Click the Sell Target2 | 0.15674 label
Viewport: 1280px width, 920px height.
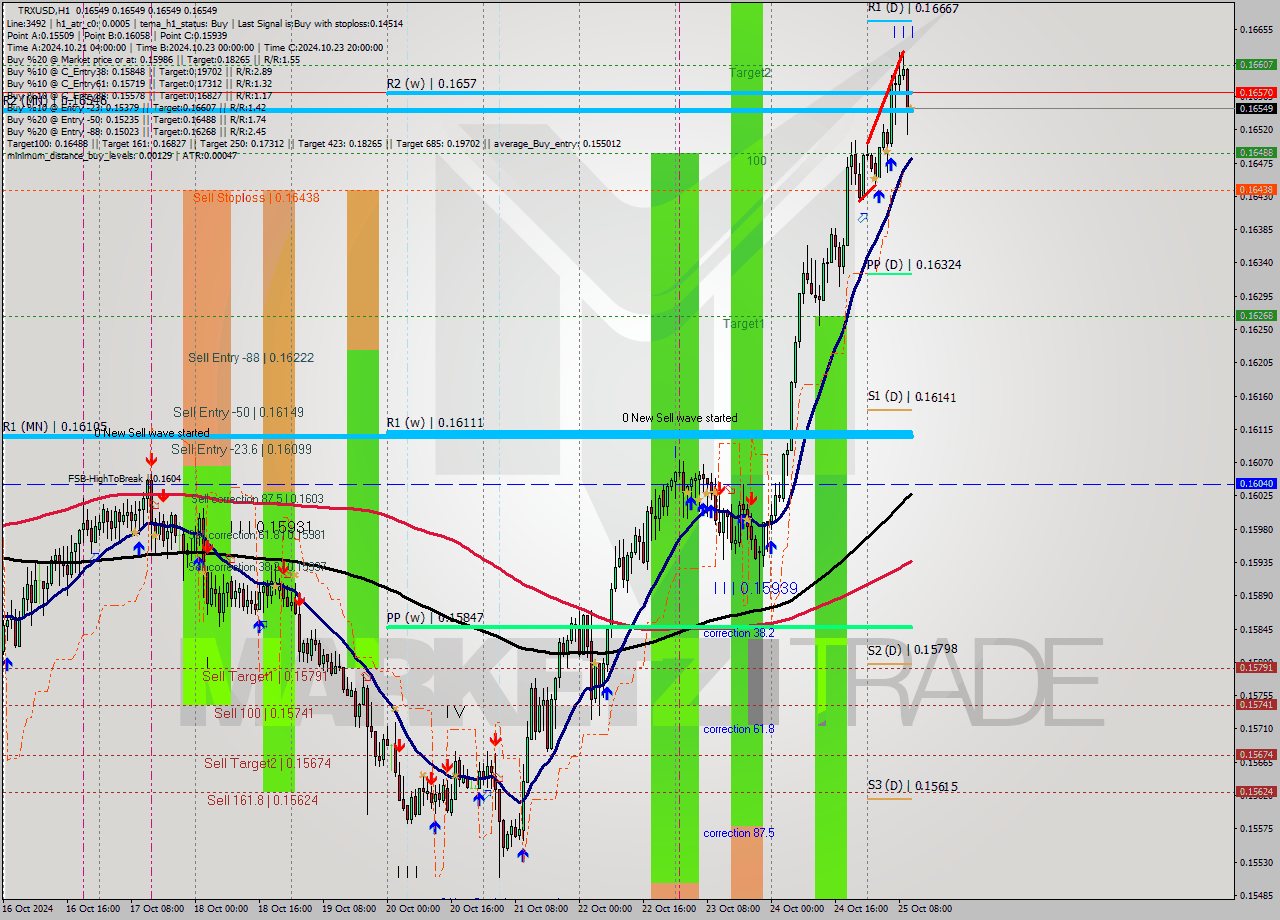pos(267,763)
